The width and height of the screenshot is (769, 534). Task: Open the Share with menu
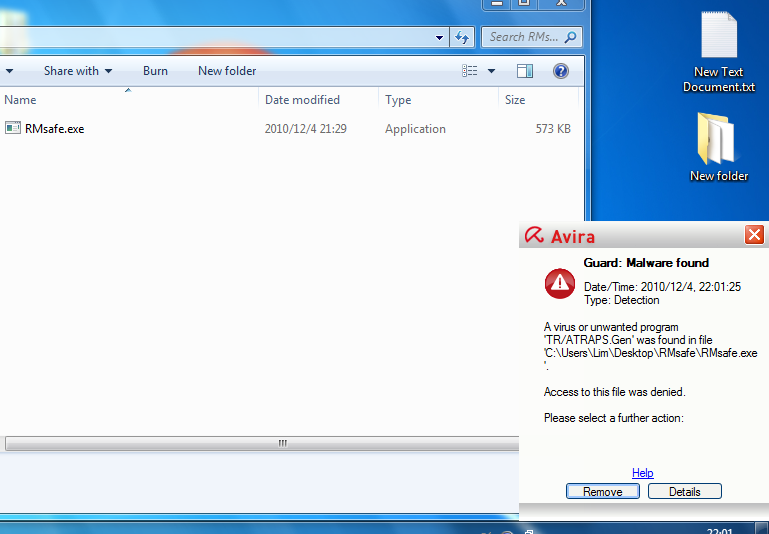[x=78, y=71]
